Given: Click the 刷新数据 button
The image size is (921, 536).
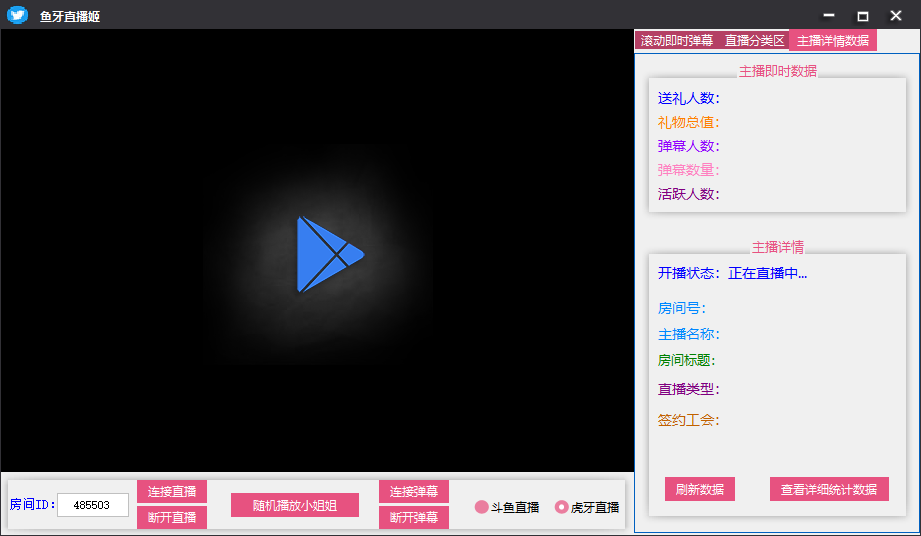Looking at the screenshot, I should coord(700,489).
